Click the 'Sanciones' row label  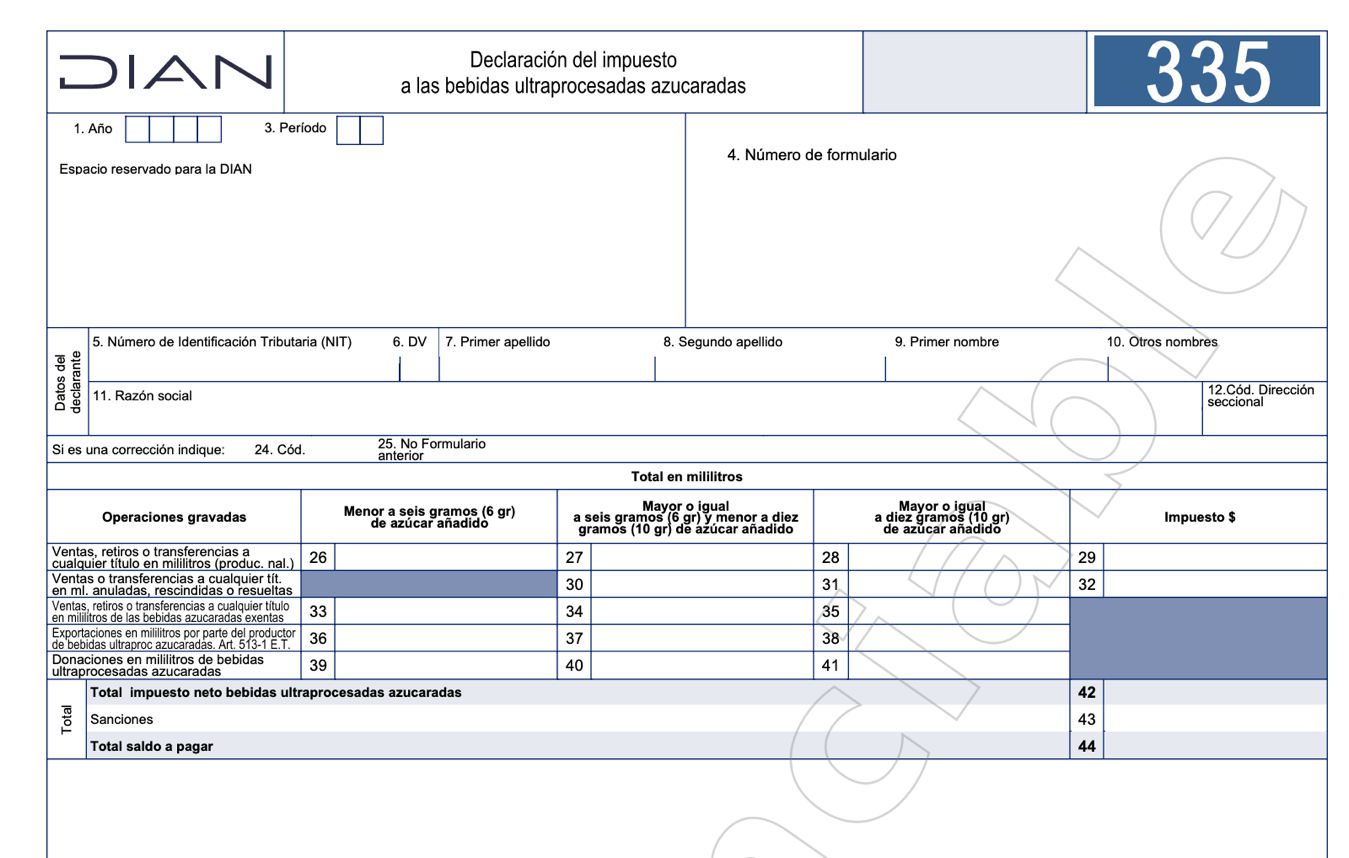pyautogui.click(x=122, y=720)
